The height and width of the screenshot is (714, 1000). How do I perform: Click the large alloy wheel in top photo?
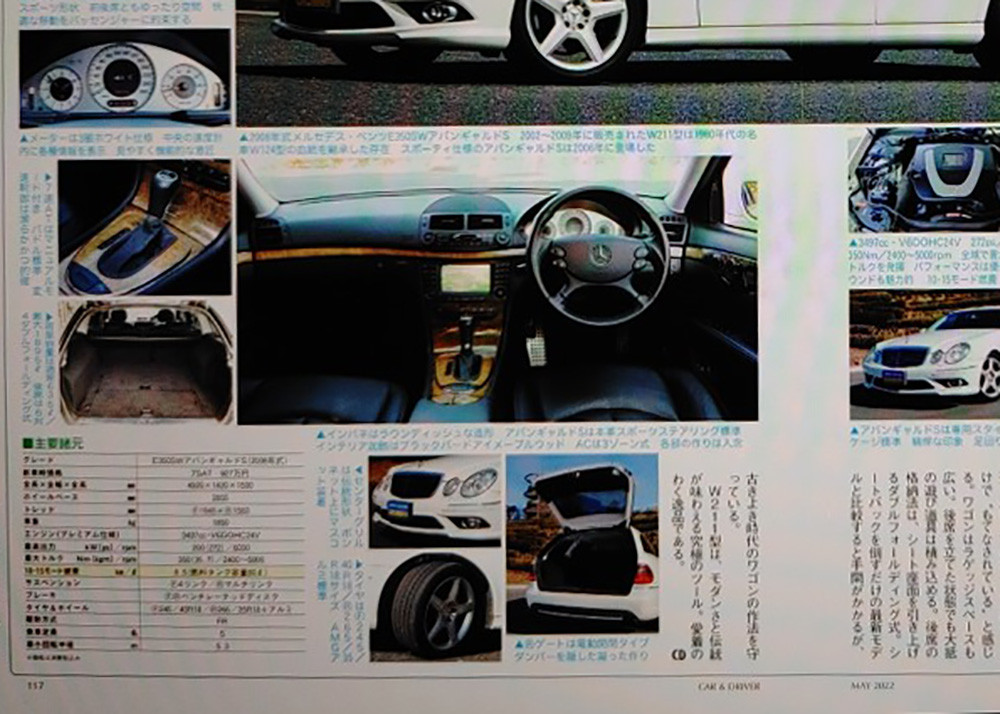tap(575, 35)
